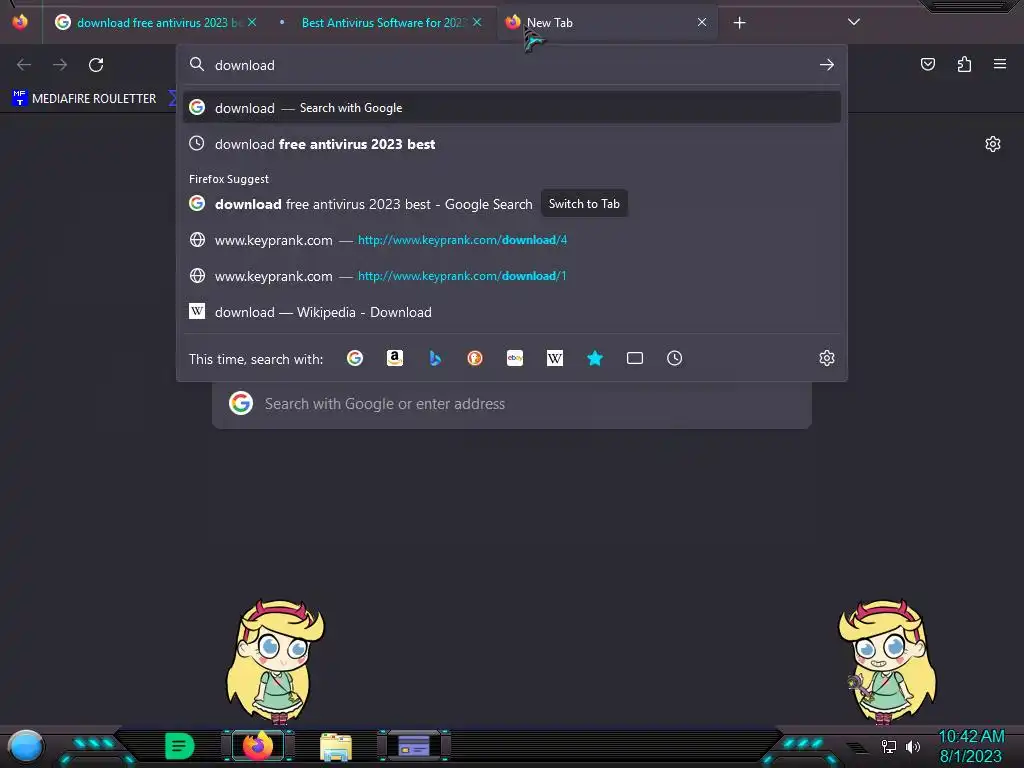Click the address bar containing download

[x=512, y=65]
